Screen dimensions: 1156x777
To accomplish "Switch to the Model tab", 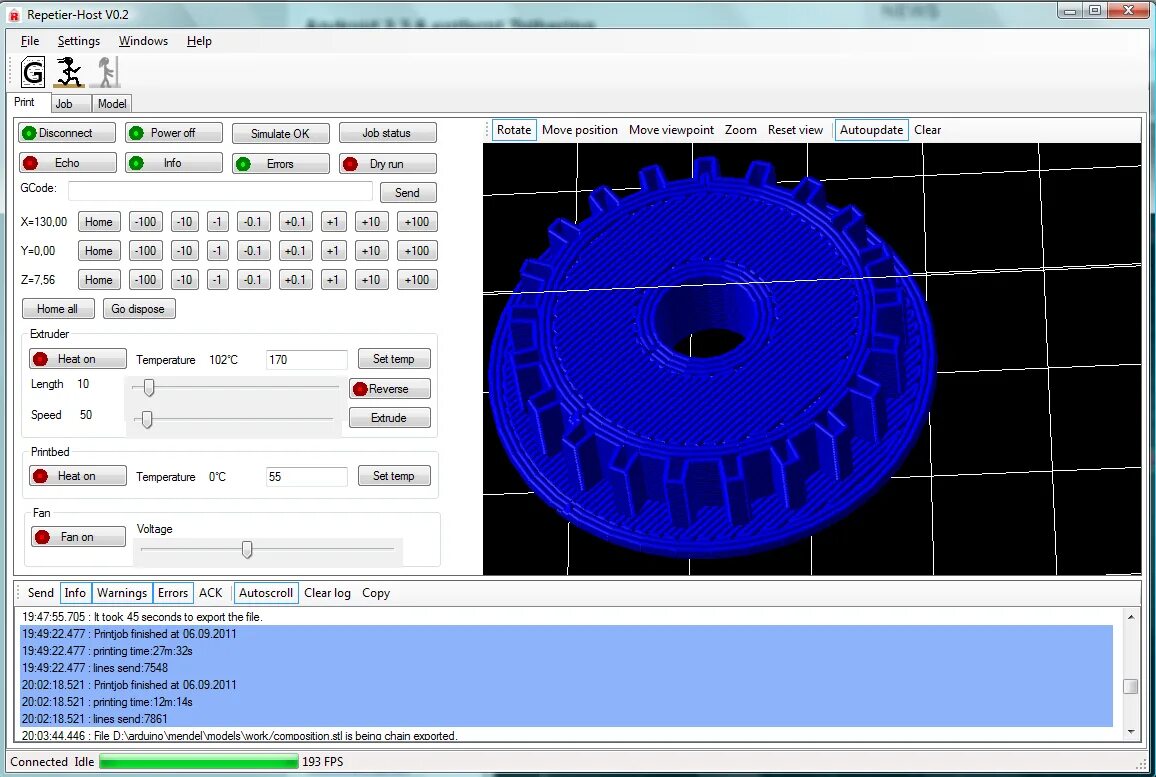I will click(x=112, y=104).
